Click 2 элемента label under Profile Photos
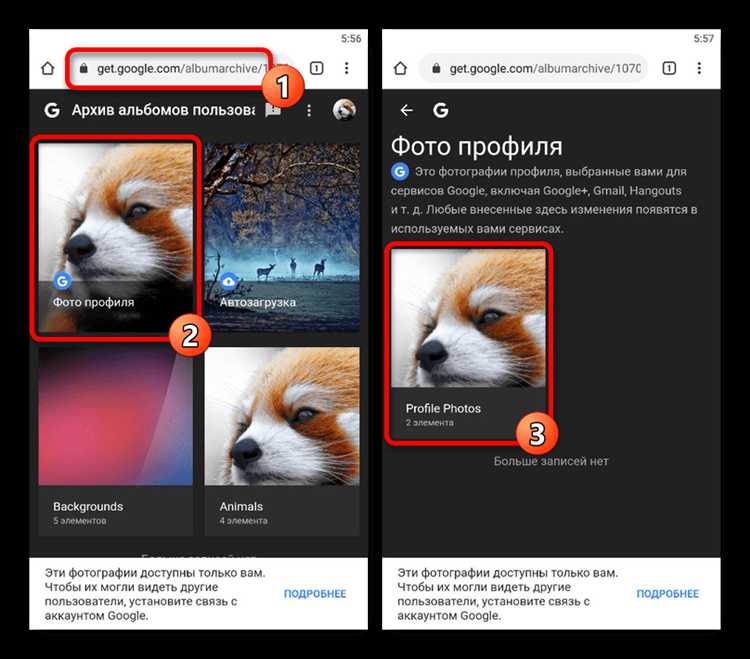The image size is (750, 659). click(x=430, y=423)
